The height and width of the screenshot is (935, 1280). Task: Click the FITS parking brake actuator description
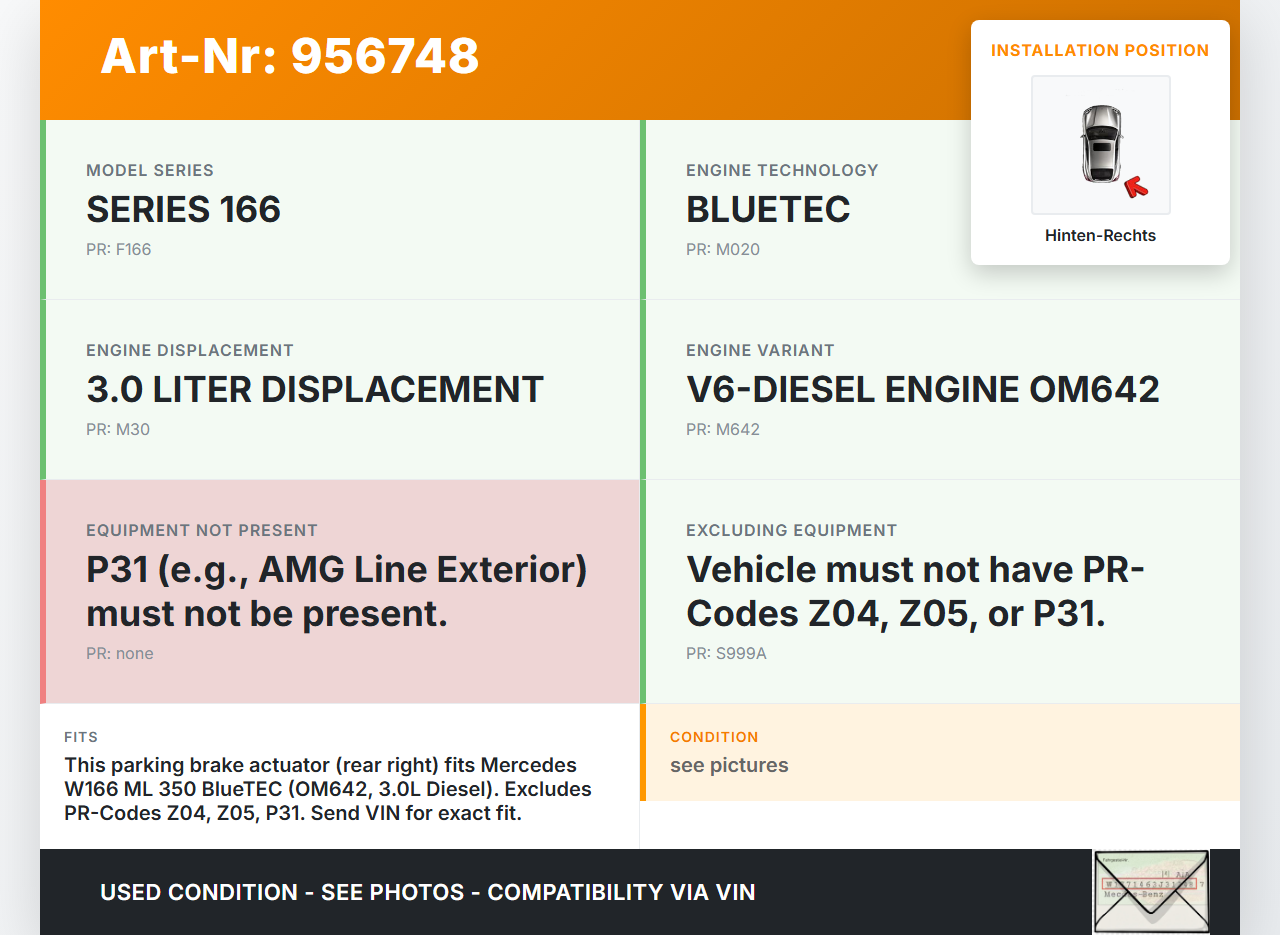(x=328, y=789)
